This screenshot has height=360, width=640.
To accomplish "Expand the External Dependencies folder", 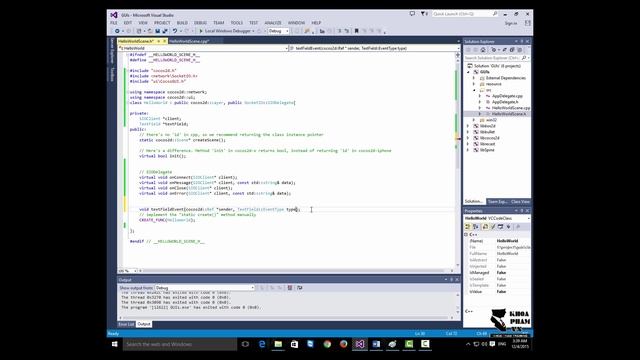I will pos(474,78).
